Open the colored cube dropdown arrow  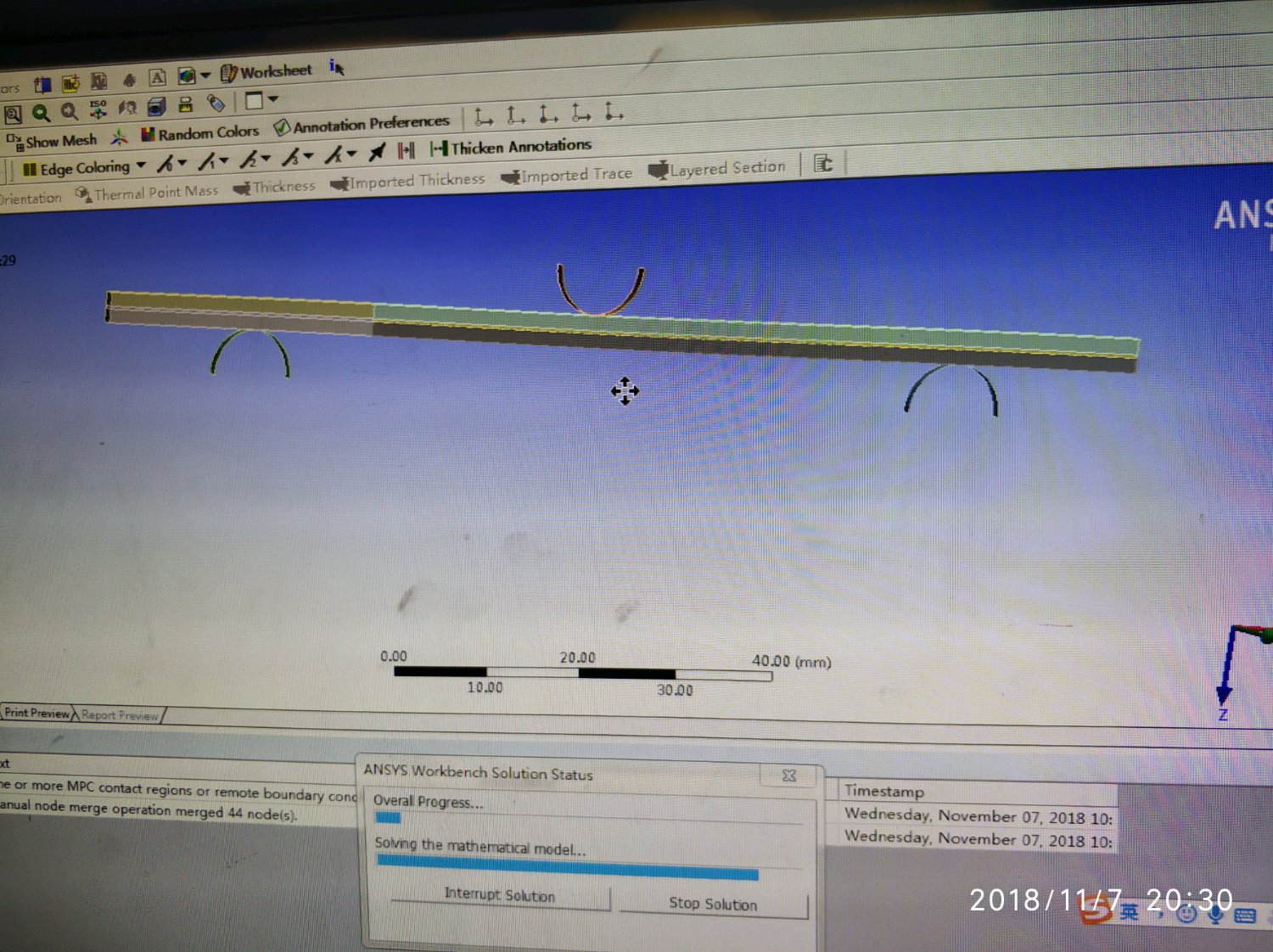[x=205, y=76]
